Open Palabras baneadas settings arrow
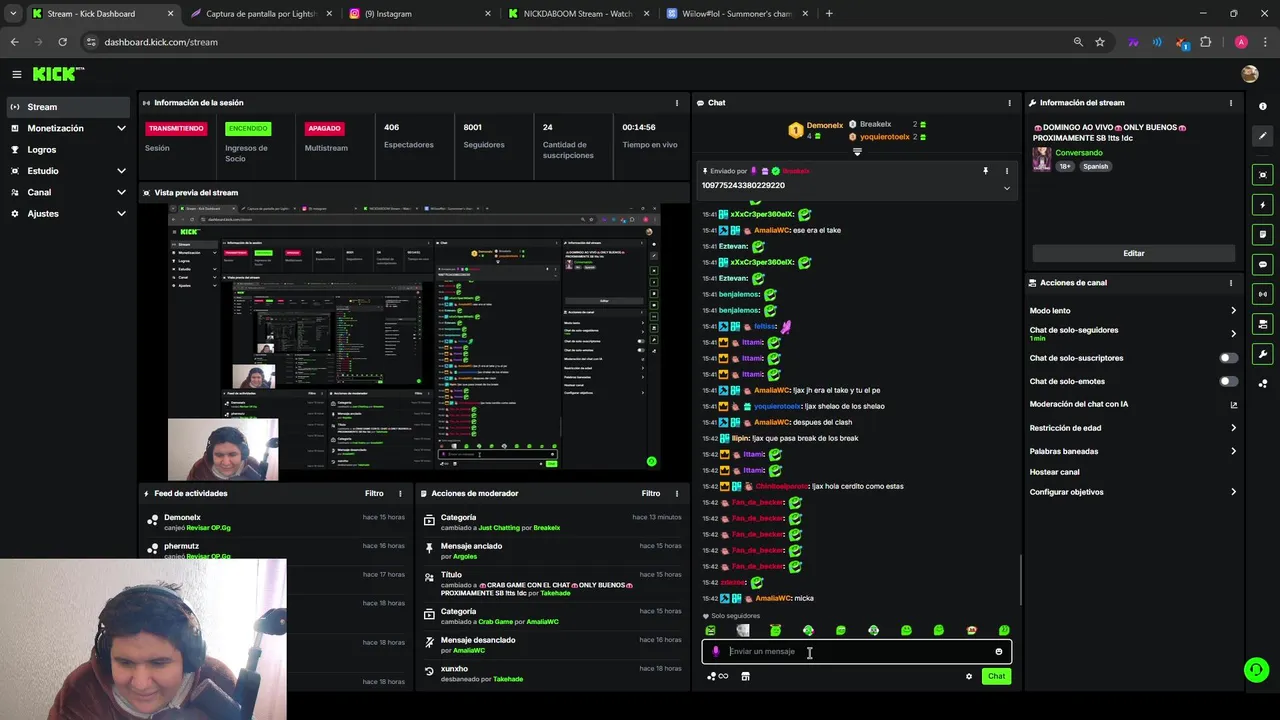Image resolution: width=1280 pixels, height=720 pixels. pos(1233,451)
